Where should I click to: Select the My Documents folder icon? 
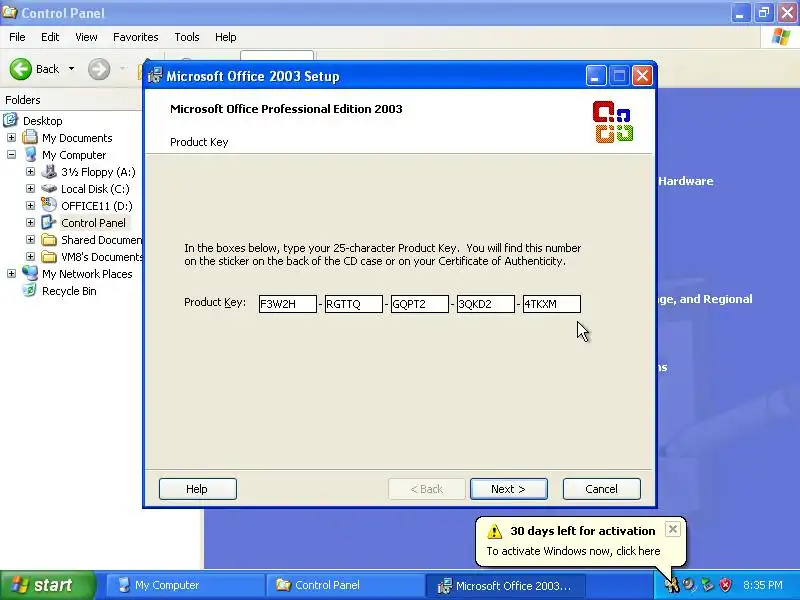pos(30,137)
